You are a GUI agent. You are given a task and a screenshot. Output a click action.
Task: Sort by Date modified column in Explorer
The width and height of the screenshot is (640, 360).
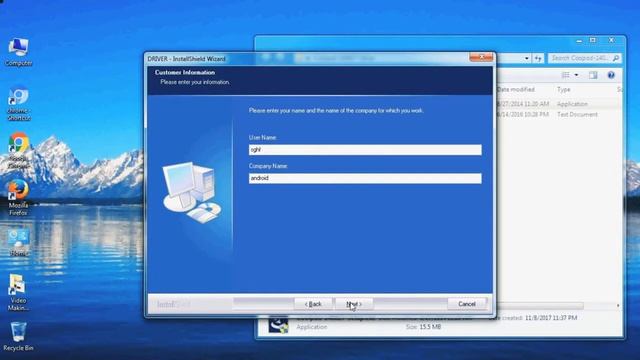click(516, 89)
